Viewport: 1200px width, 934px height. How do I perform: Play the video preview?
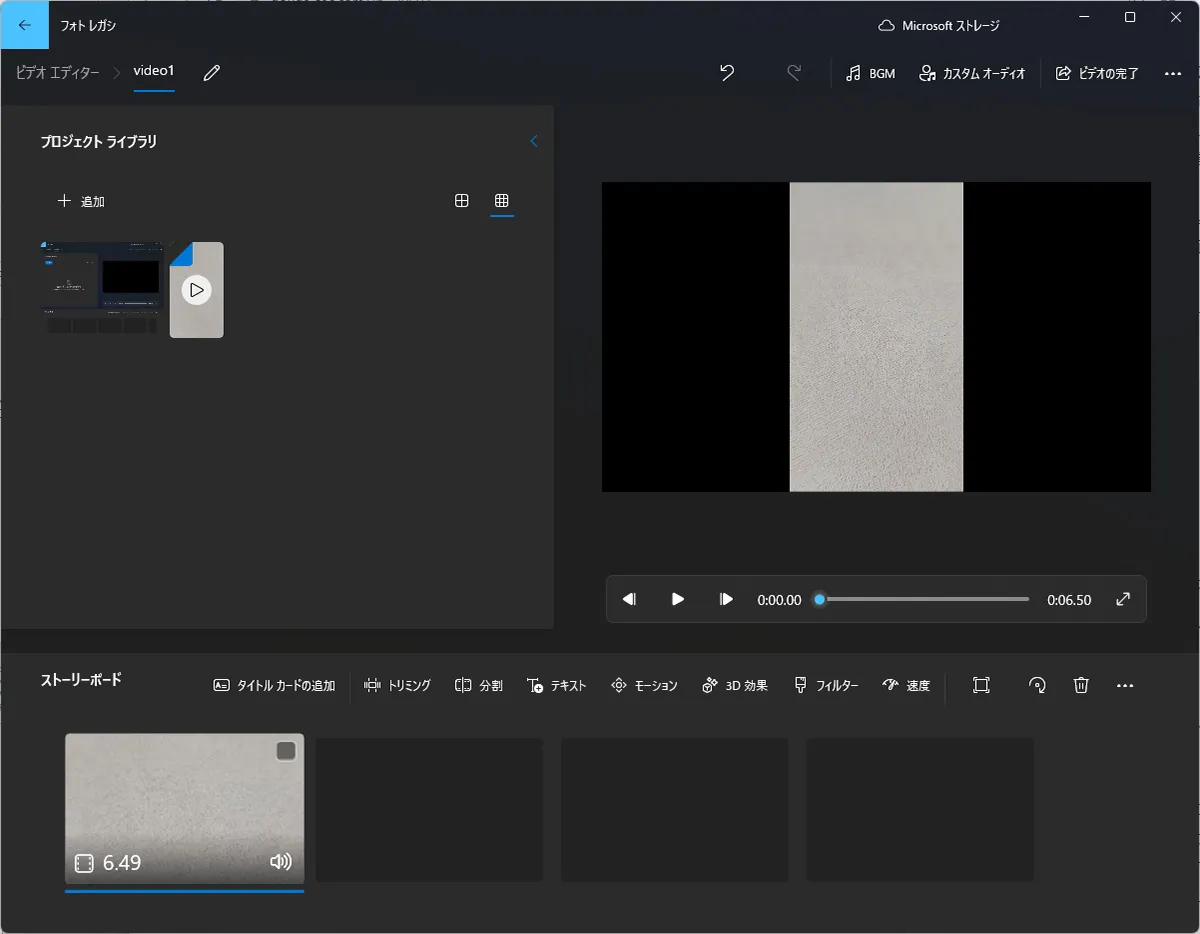pos(678,599)
